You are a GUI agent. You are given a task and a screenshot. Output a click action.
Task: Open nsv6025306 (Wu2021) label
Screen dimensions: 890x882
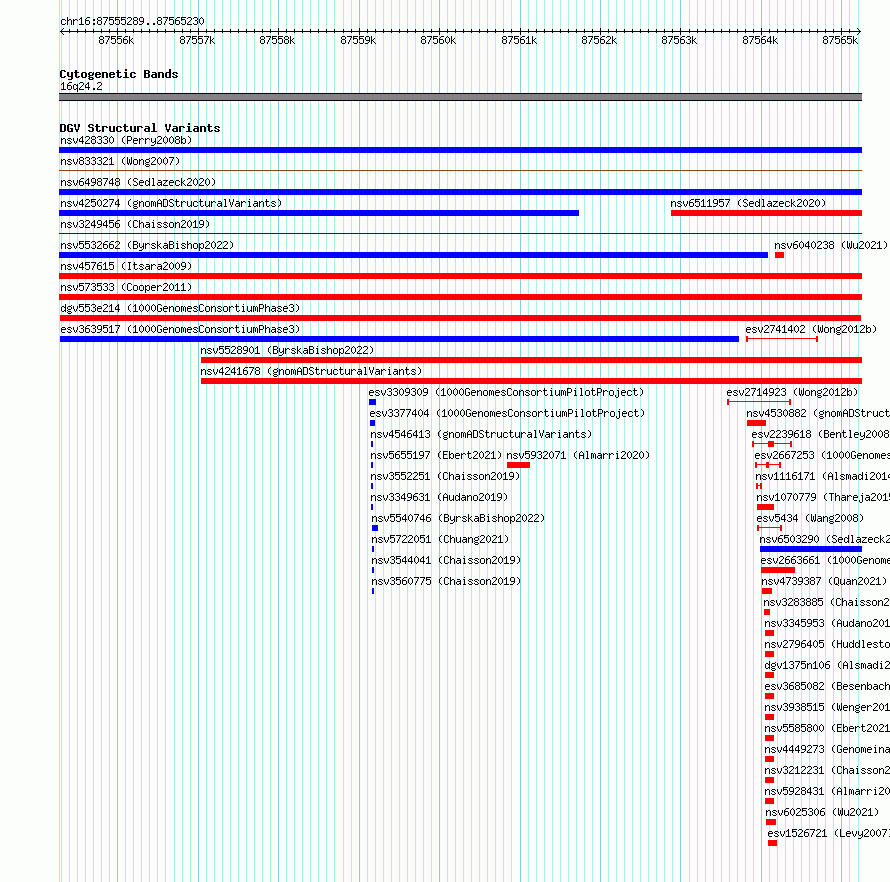point(822,812)
